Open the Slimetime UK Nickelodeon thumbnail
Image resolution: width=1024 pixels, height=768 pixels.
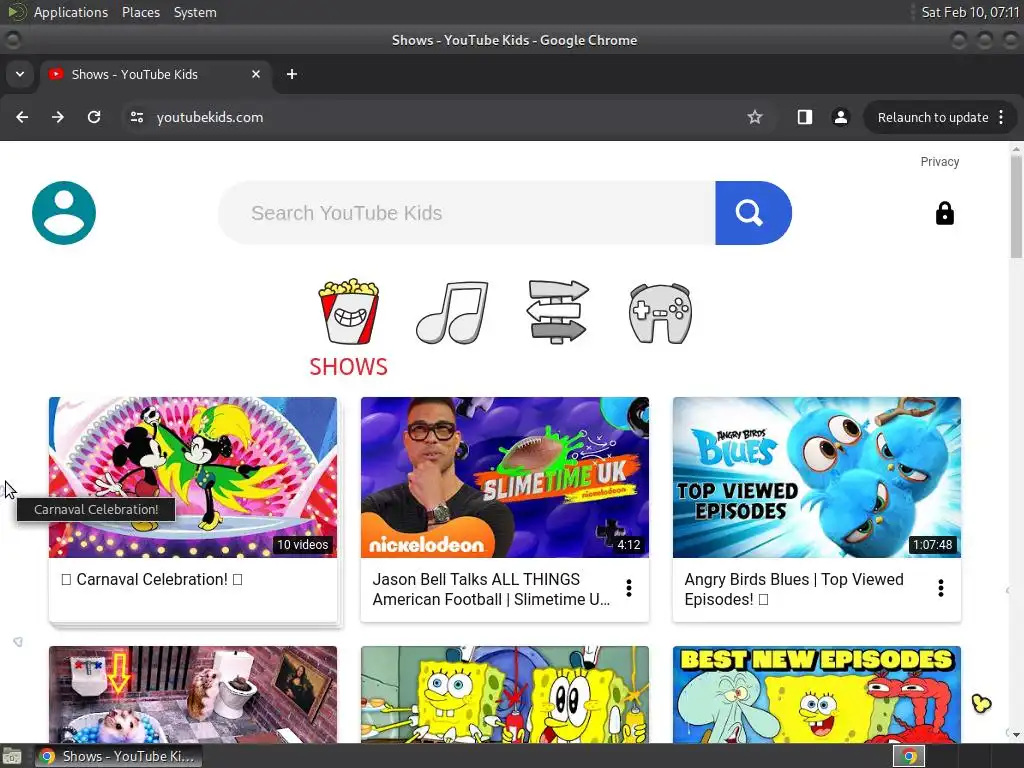(505, 477)
